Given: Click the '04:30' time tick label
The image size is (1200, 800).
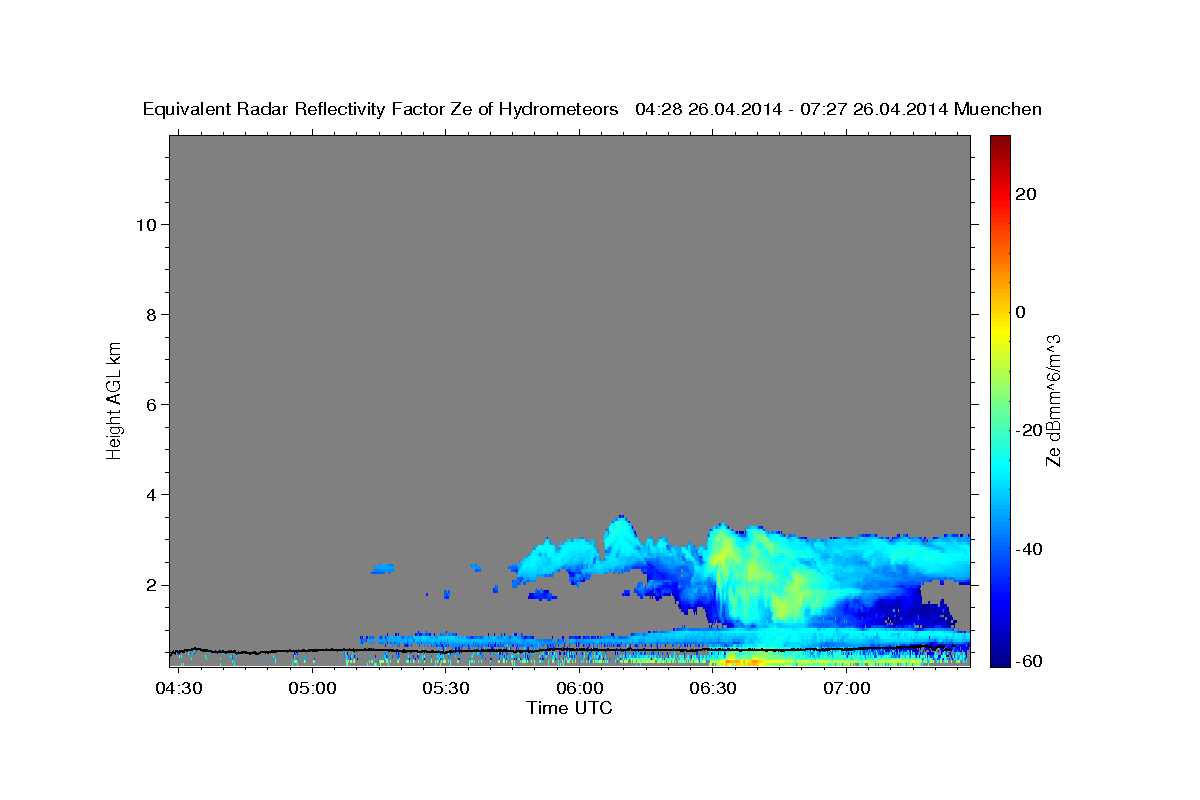Looking at the screenshot, I should coord(179,689).
